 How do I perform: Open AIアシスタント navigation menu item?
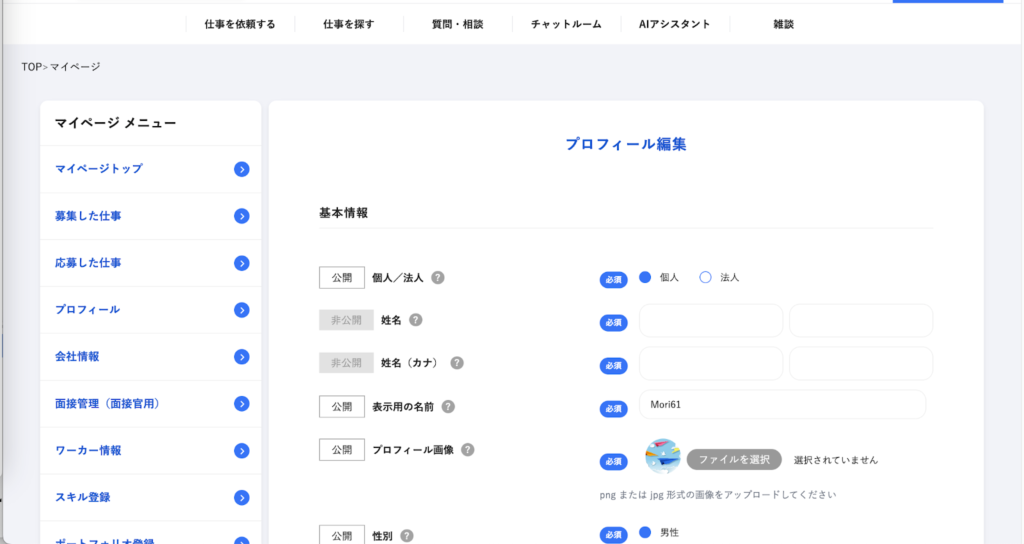click(x=674, y=24)
